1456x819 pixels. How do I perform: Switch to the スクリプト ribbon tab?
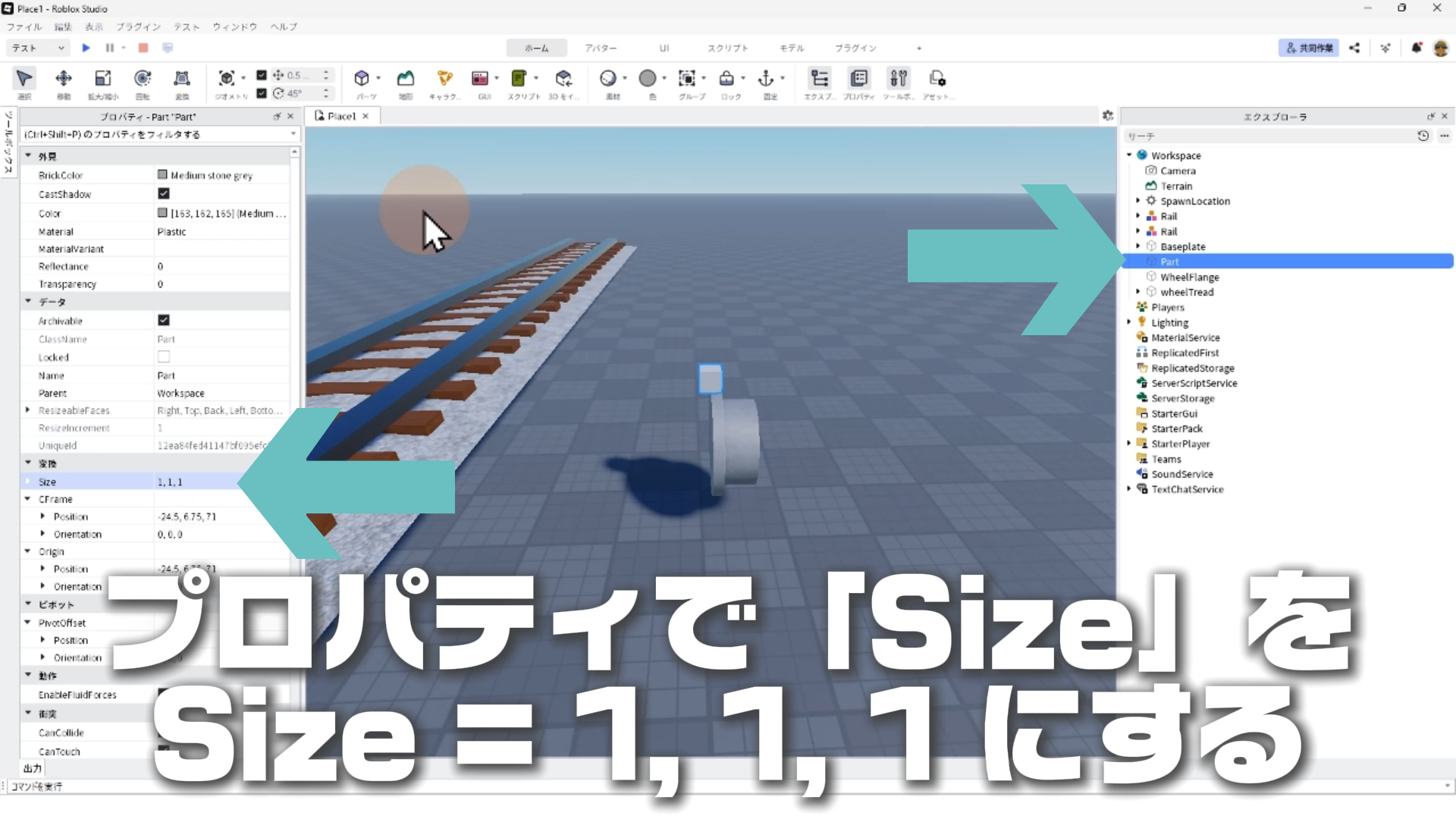tap(727, 48)
